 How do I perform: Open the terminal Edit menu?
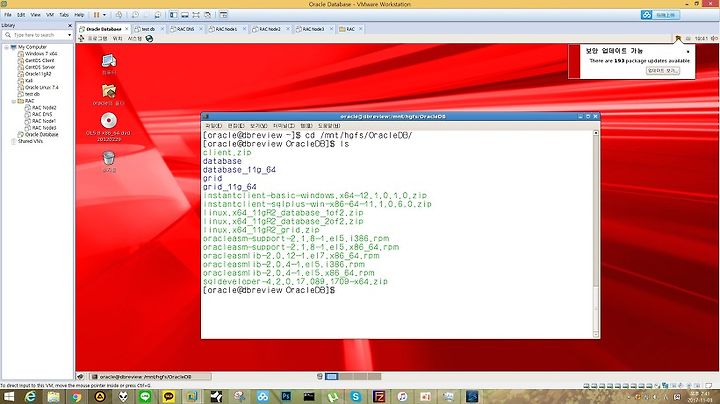(x=236, y=126)
